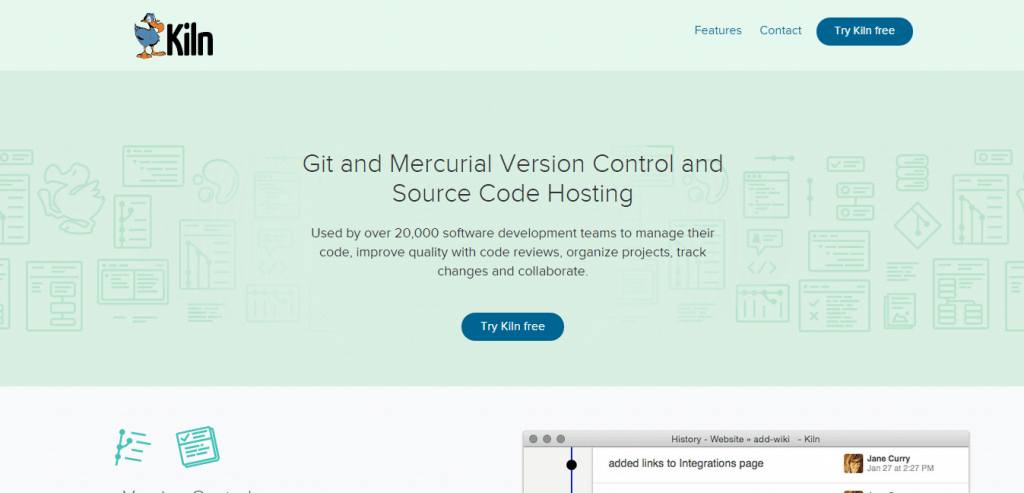Image resolution: width=1024 pixels, height=493 pixels.
Task: Click the checklist document feature icon
Action: 197,447
